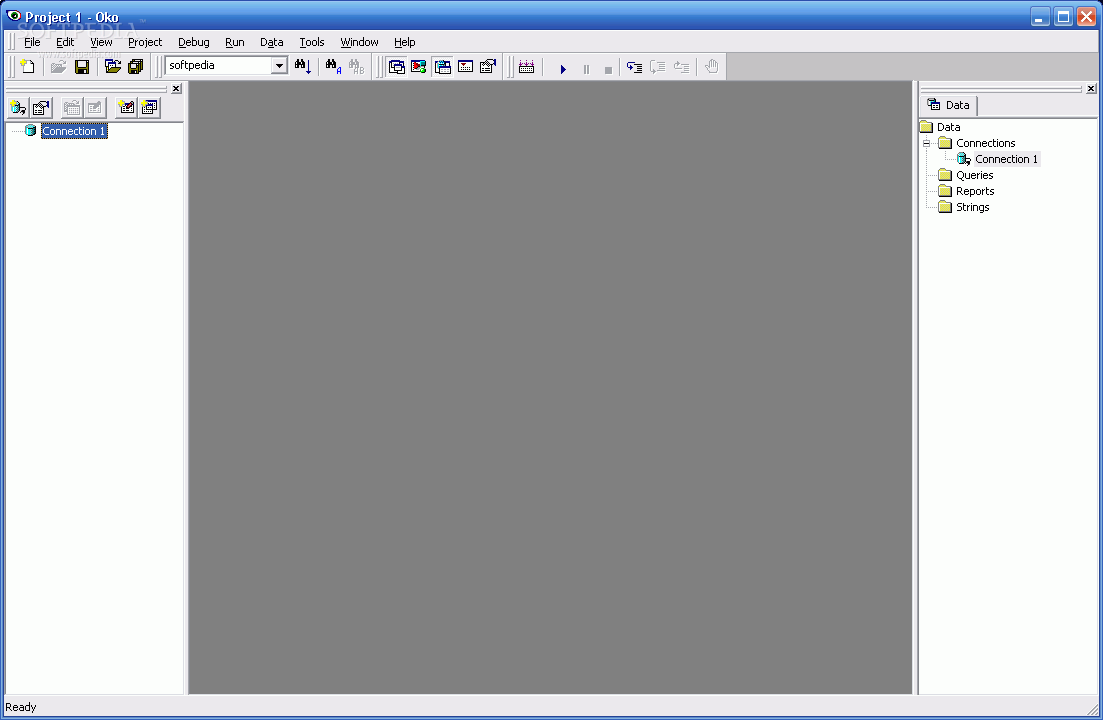Open the new query editor icon
The height and width of the screenshot is (720, 1103).
[125, 107]
